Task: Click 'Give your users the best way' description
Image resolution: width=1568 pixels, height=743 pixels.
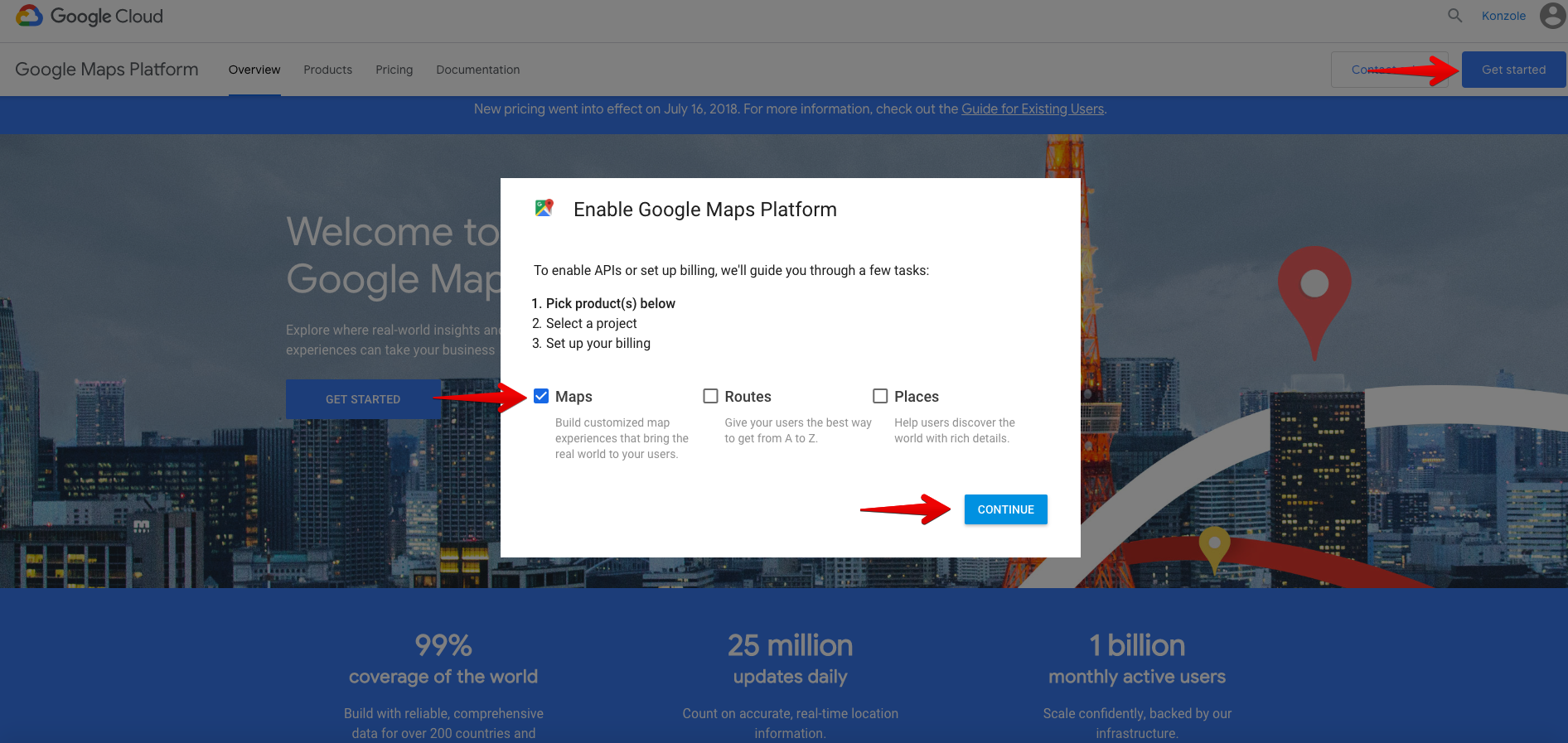Action: (x=798, y=431)
